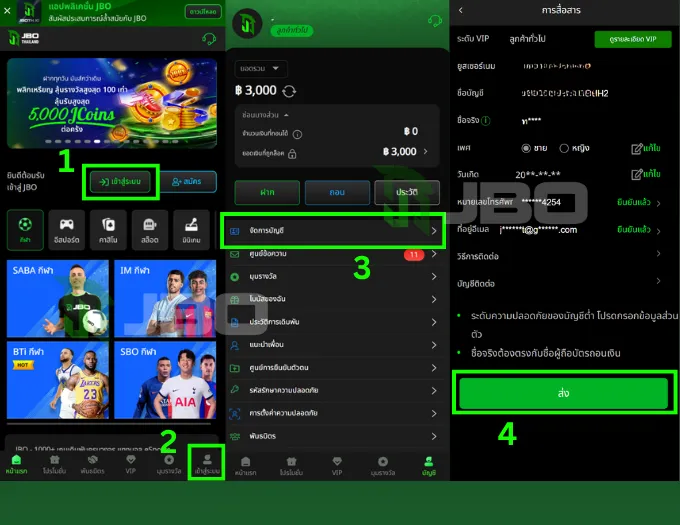The width and height of the screenshot is (680, 525).
Task: Tap แก้ไข edit for gender row
Action: point(646,149)
